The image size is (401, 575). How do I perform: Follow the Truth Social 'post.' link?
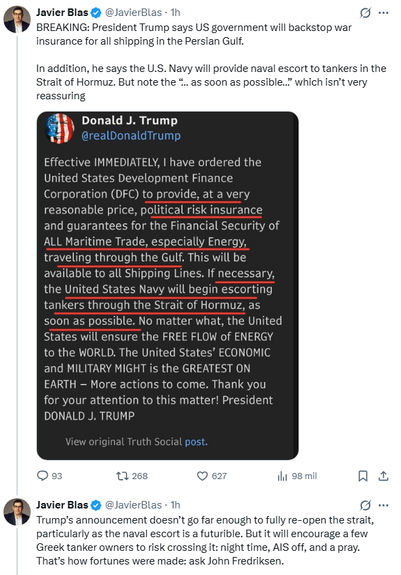pyautogui.click(x=196, y=442)
